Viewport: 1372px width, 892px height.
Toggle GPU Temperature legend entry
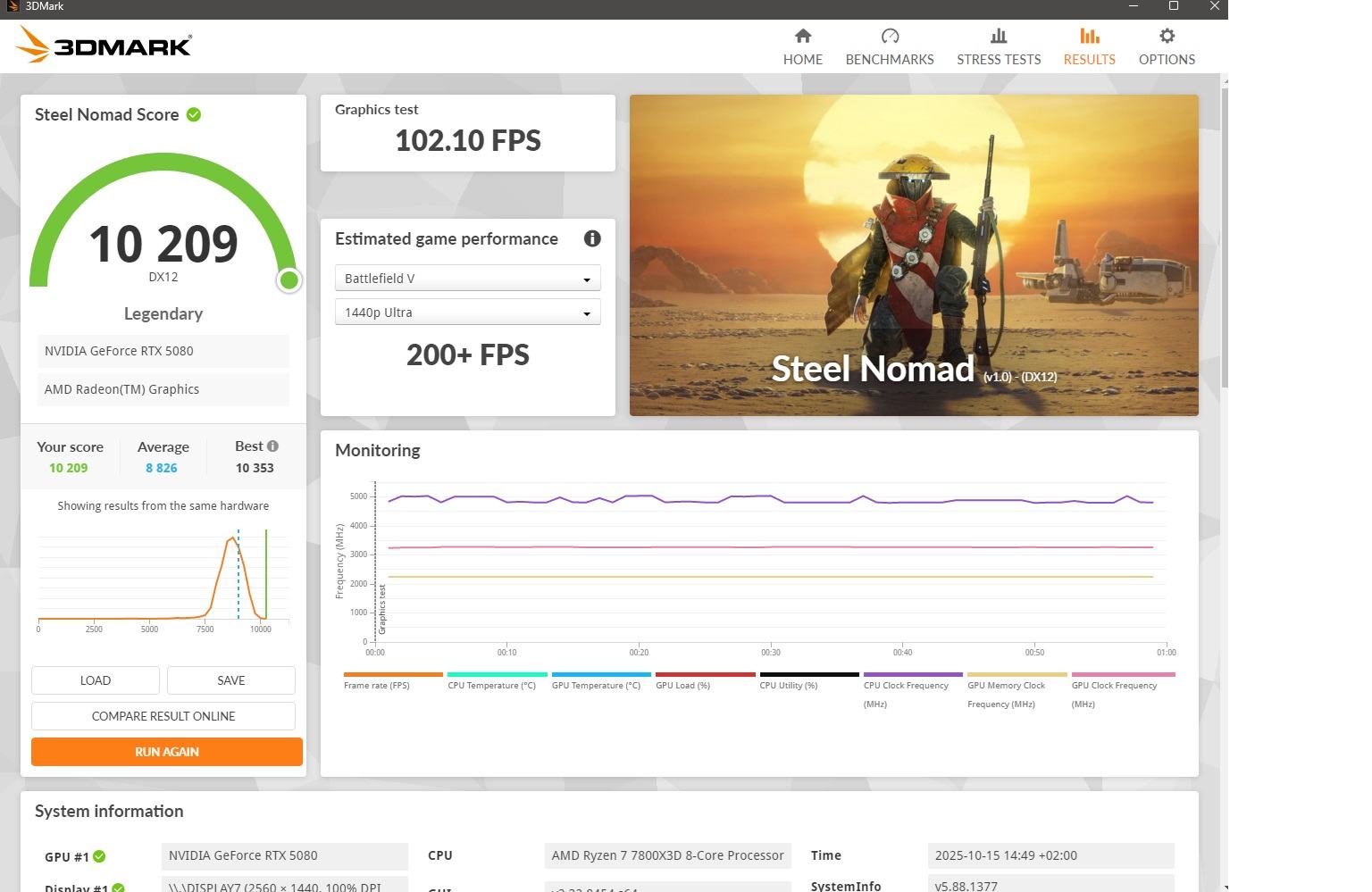(601, 681)
